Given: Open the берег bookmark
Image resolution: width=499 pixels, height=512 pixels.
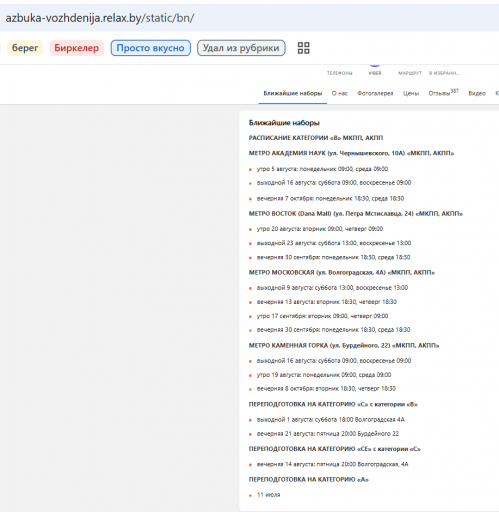Looking at the screenshot, I should [25, 48].
